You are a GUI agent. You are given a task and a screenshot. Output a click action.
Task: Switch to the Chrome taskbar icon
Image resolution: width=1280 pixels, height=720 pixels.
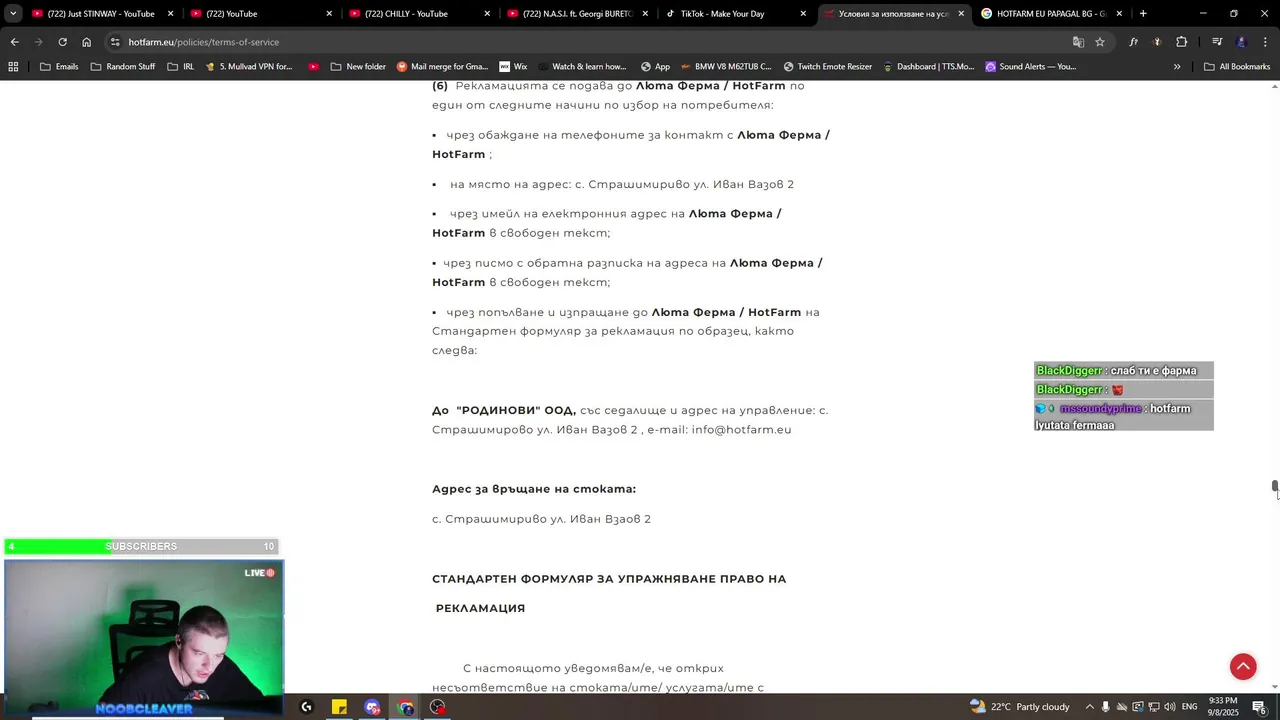click(x=405, y=707)
